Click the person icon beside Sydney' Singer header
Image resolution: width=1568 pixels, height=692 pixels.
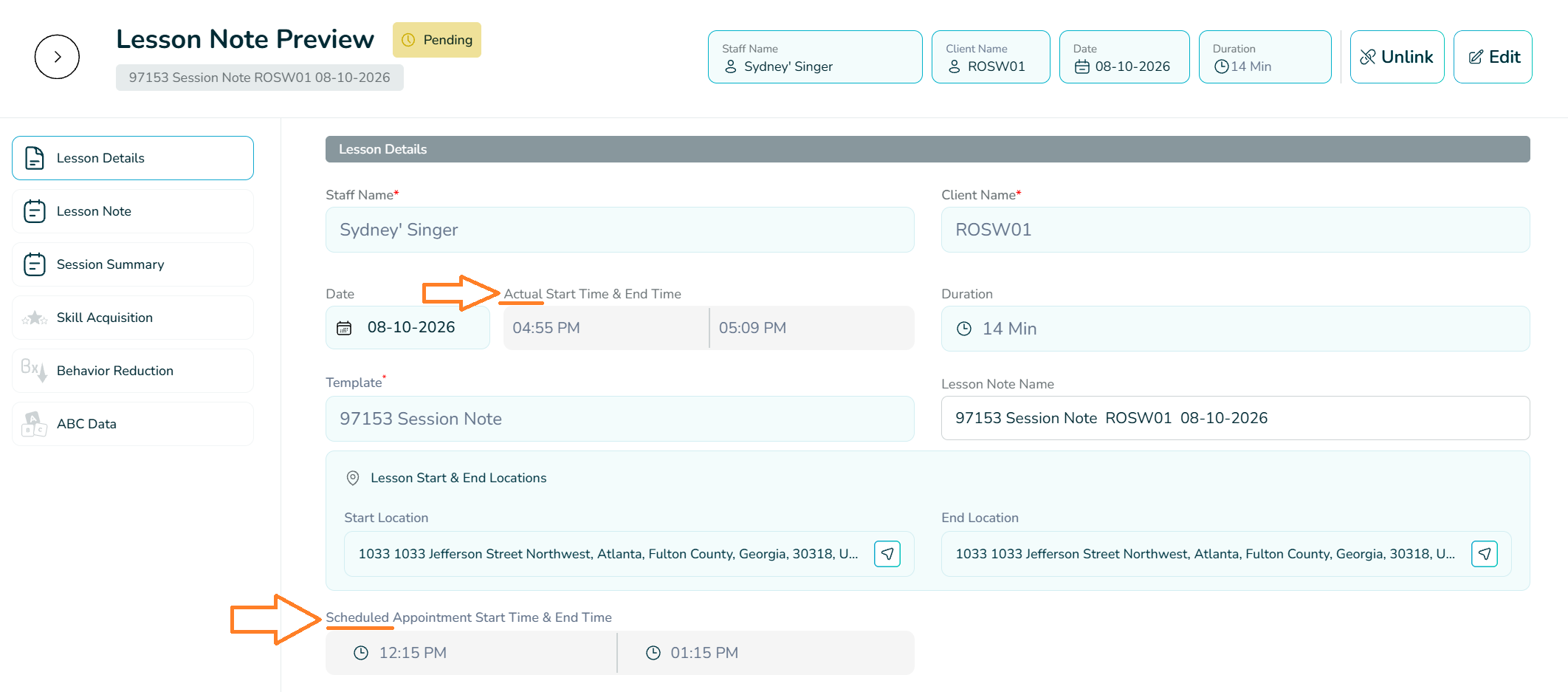pyautogui.click(x=731, y=66)
